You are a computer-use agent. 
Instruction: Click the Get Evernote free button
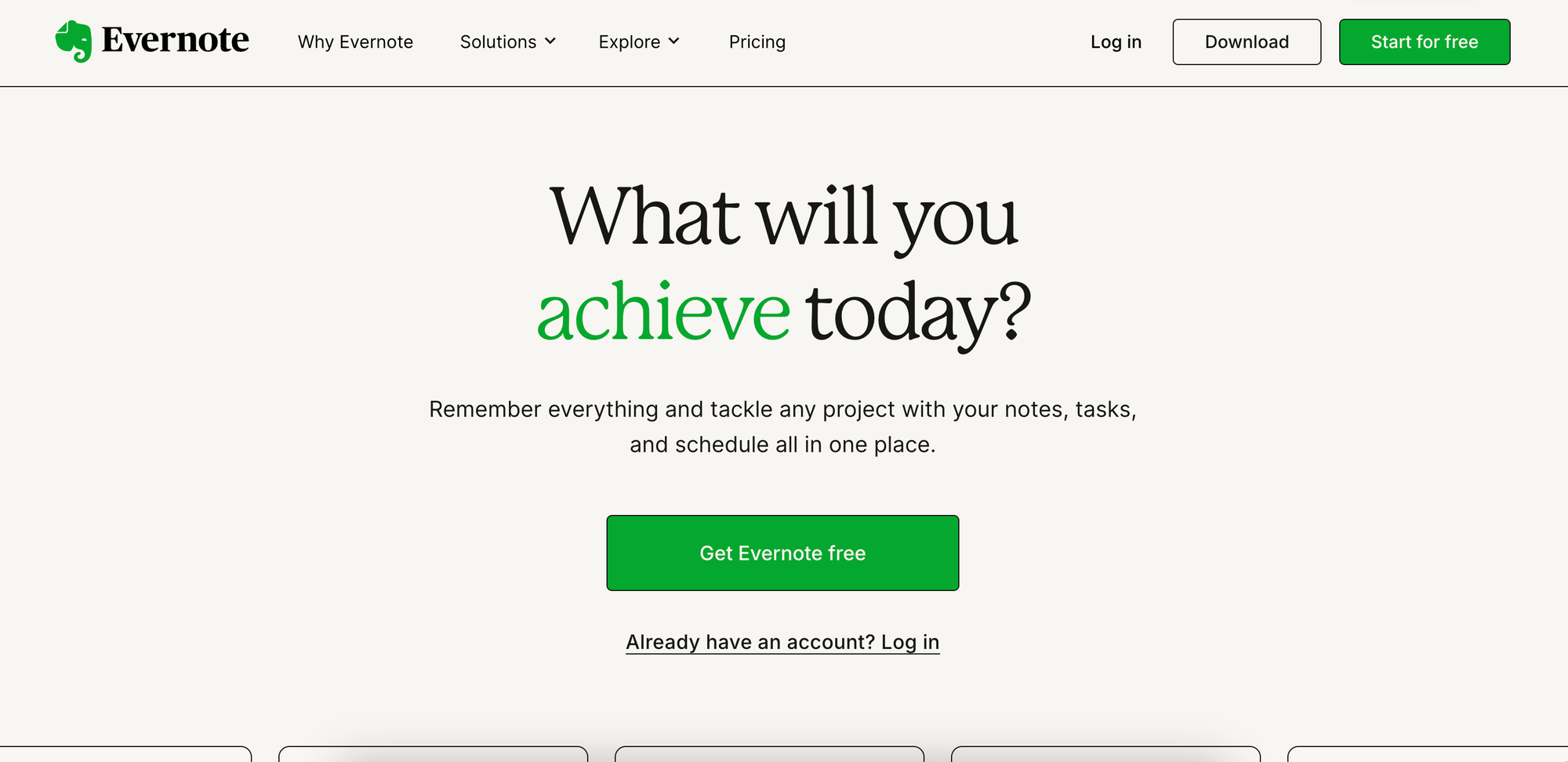click(x=782, y=553)
